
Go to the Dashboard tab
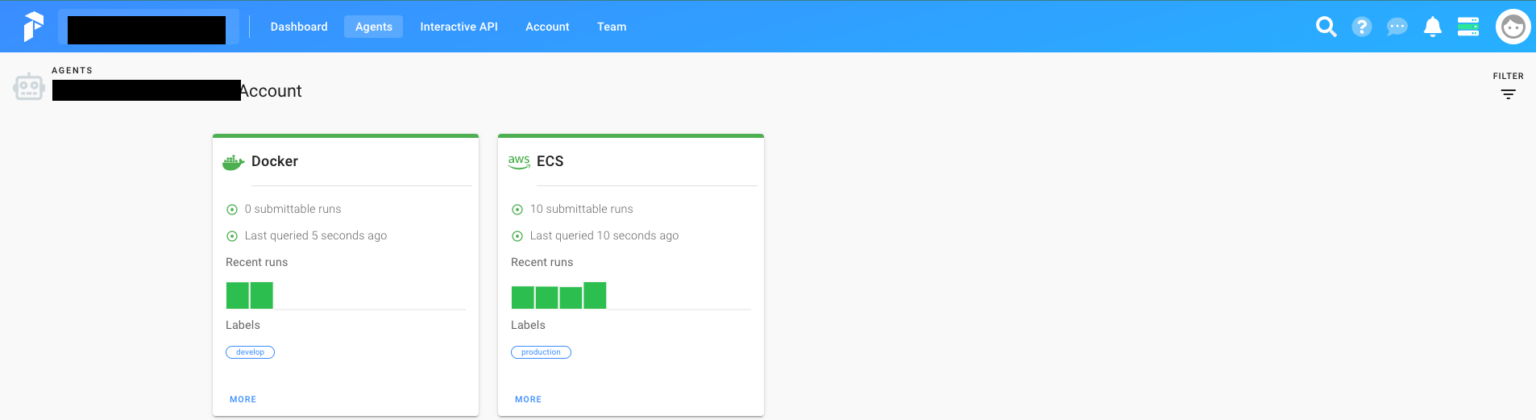299,27
